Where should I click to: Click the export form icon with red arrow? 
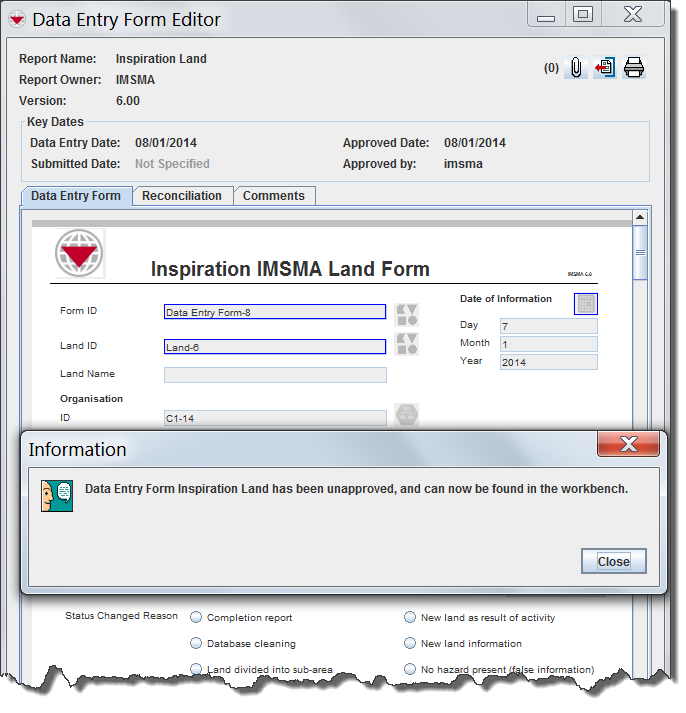pos(604,68)
